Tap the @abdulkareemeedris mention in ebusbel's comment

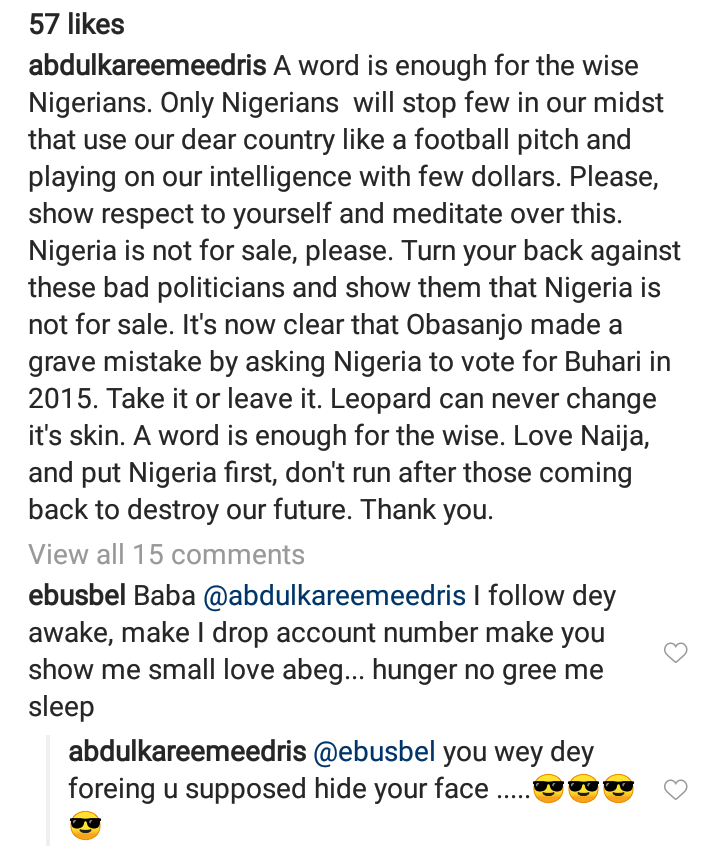point(334,597)
